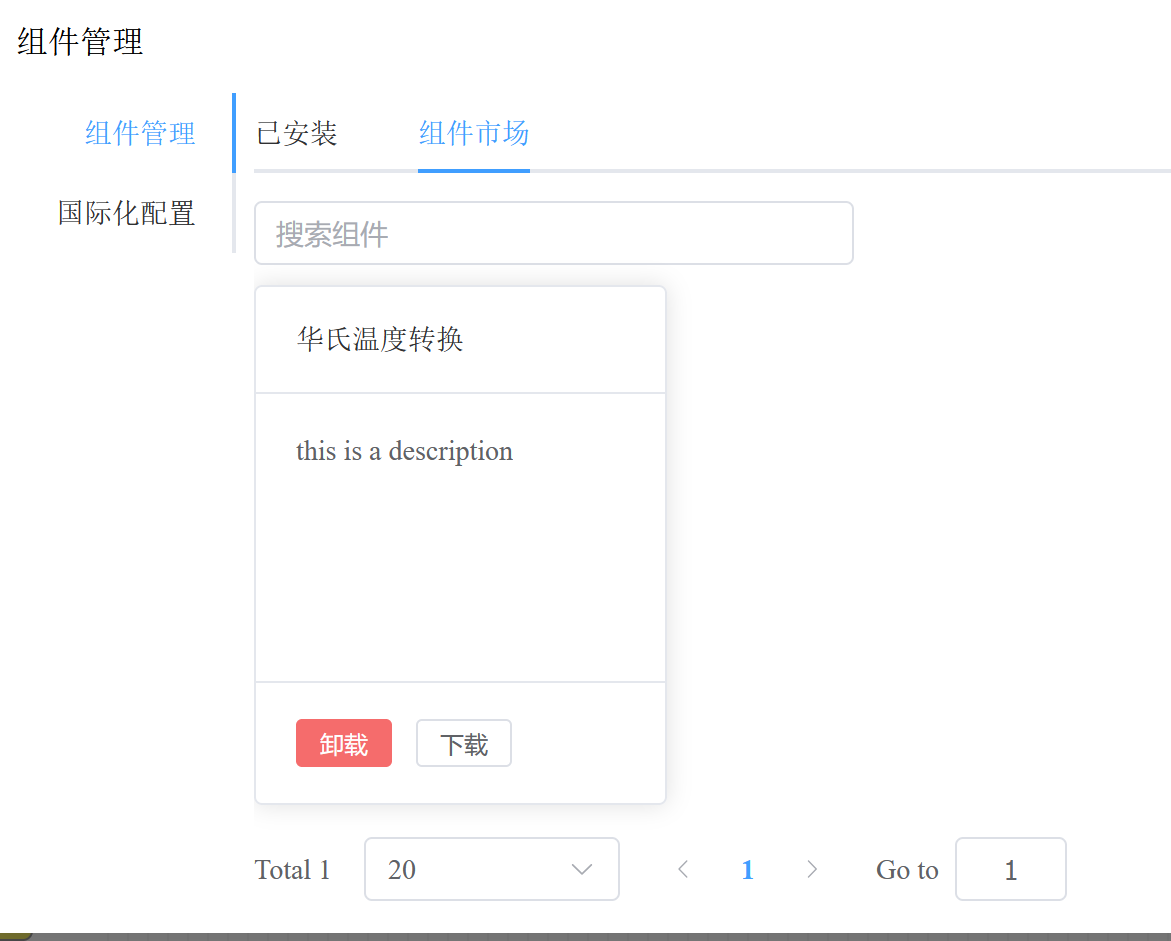
Task: Open 组件管理 in the left sidebar
Action: click(x=140, y=133)
